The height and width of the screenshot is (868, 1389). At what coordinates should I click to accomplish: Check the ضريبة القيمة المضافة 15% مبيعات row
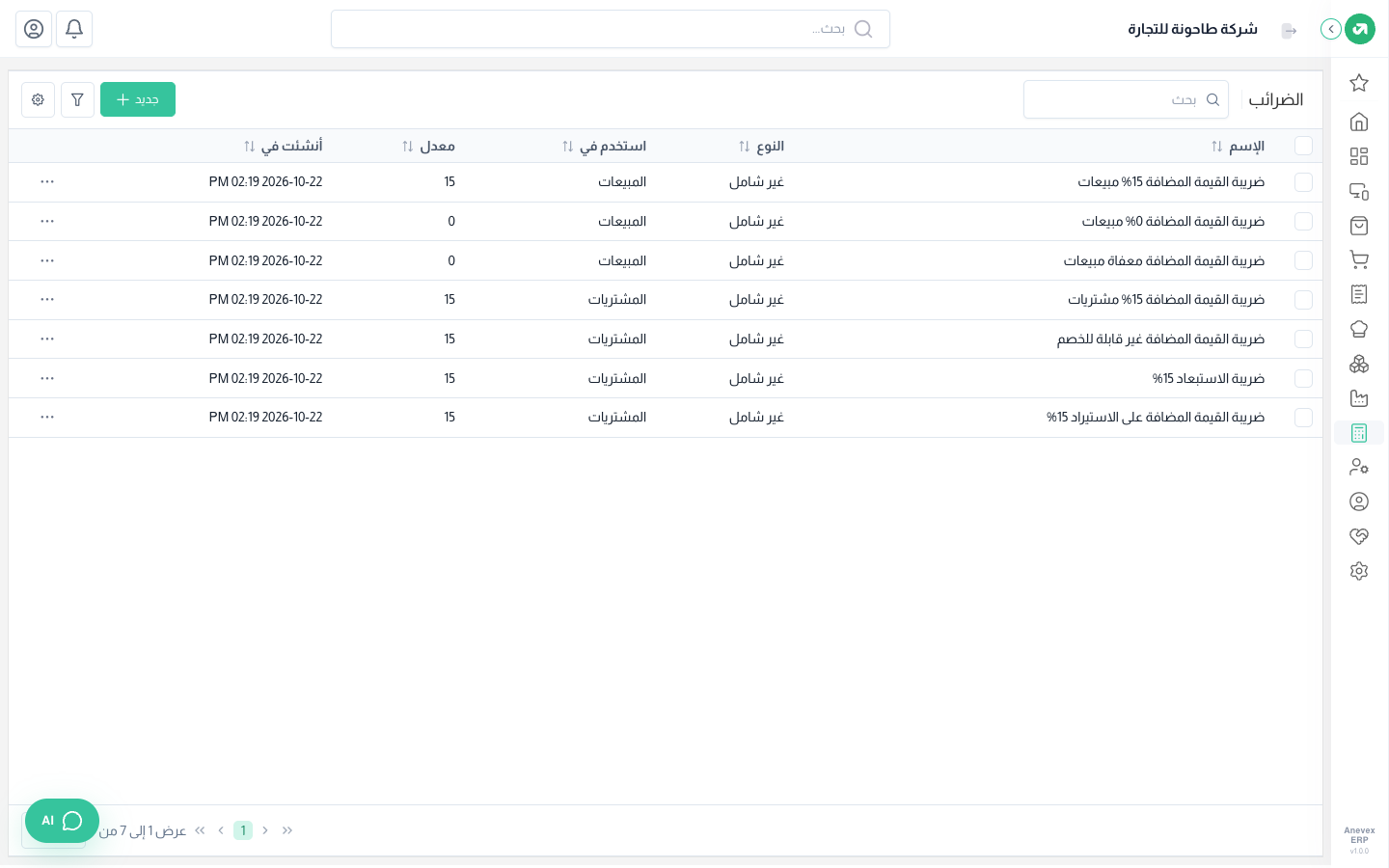1303,182
